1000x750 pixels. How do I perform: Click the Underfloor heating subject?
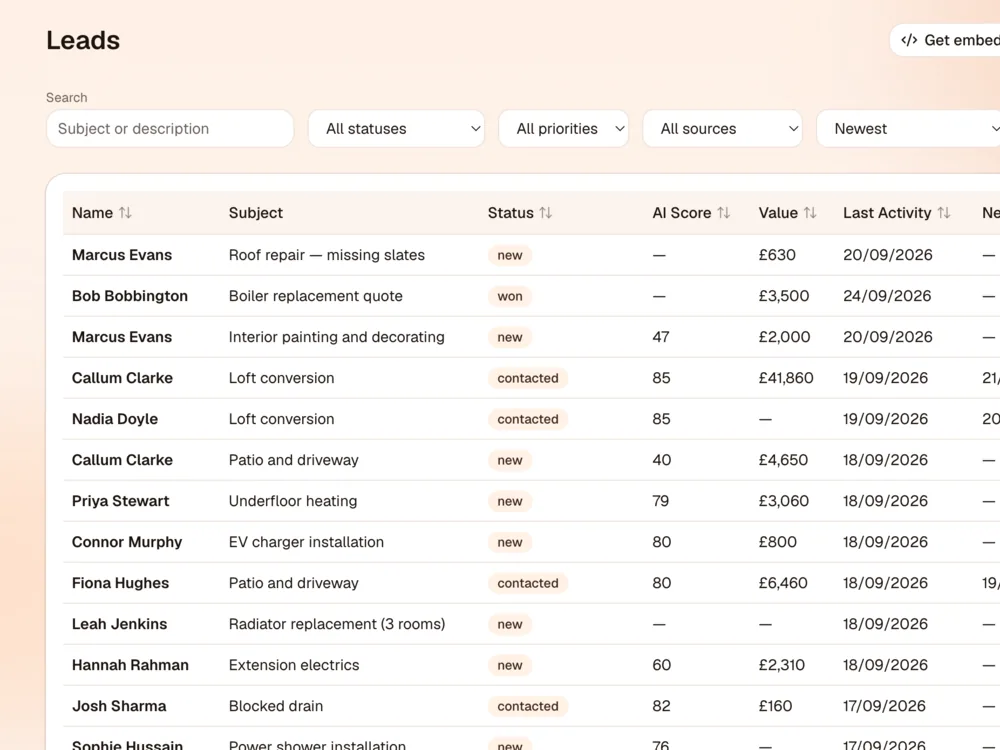(x=293, y=501)
